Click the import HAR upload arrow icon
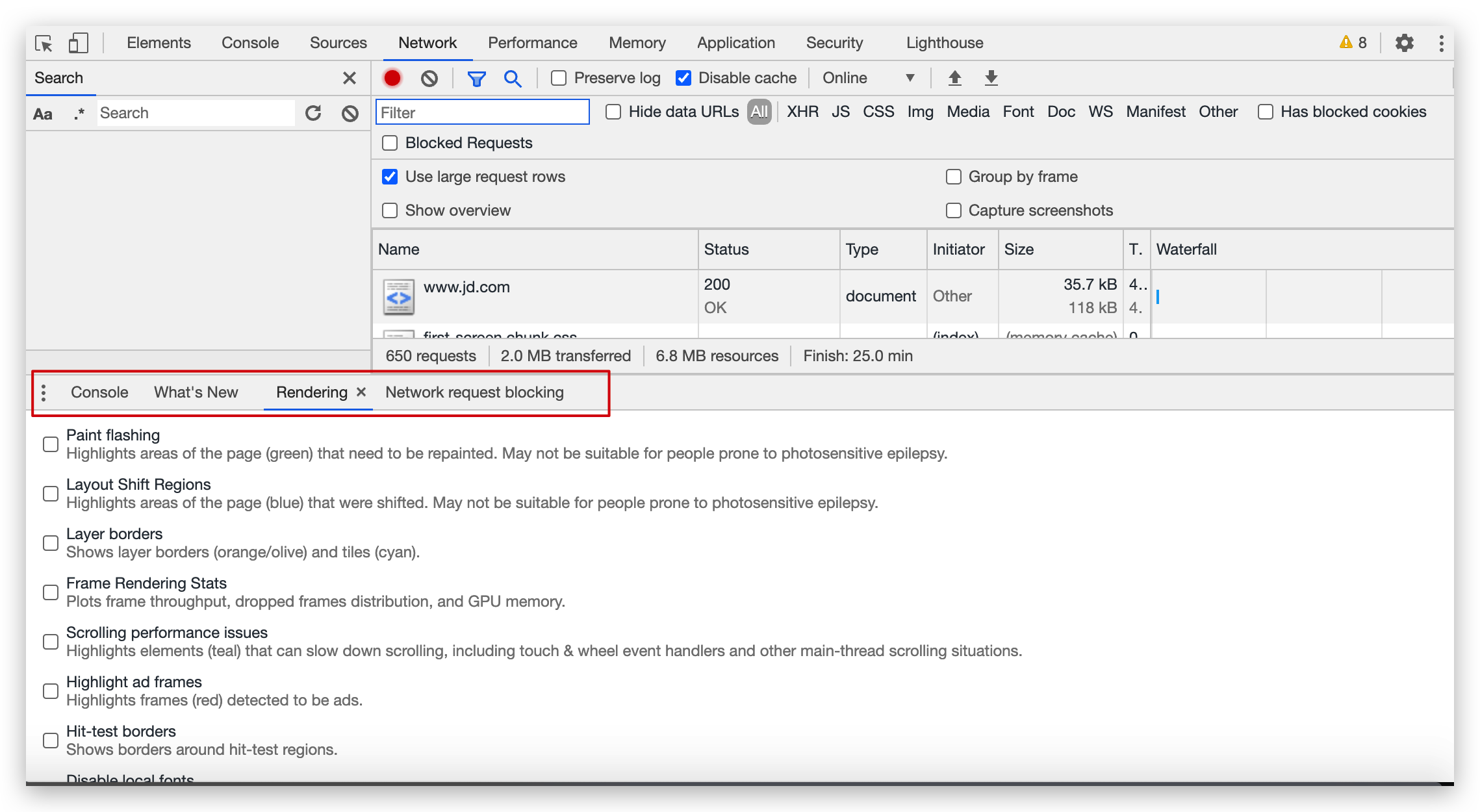The height and width of the screenshot is (812, 1480). tap(954, 78)
